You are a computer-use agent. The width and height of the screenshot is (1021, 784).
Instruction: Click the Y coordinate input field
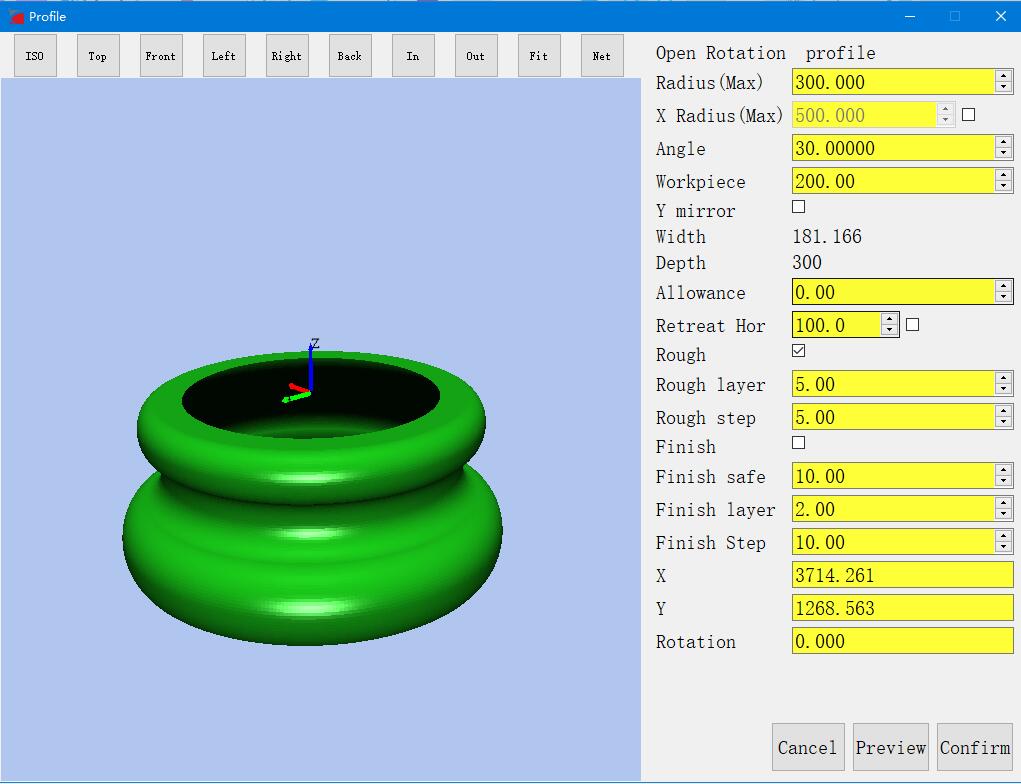pos(902,608)
